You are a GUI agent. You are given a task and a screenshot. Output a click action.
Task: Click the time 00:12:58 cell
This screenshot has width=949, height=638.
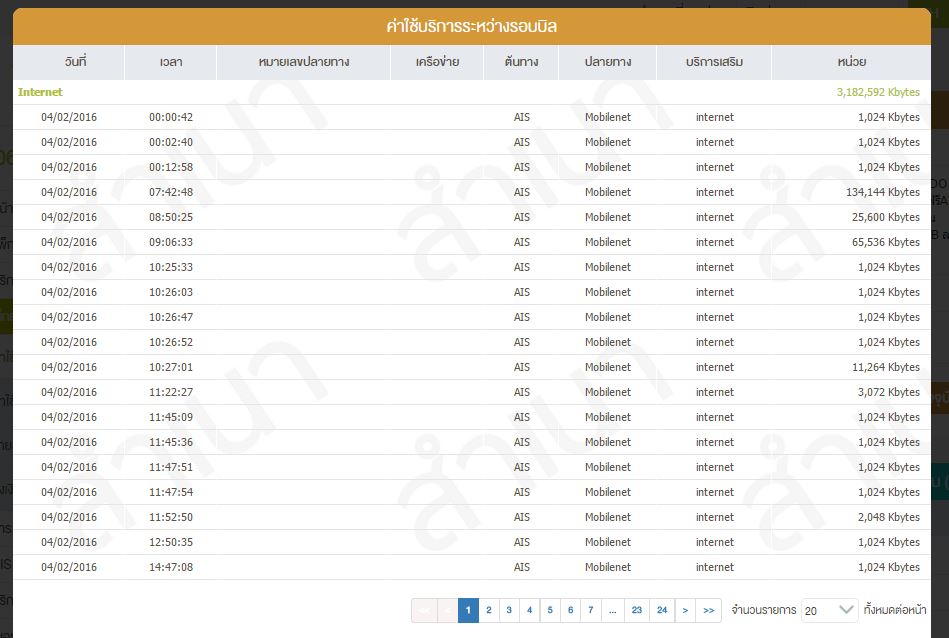pos(171,167)
